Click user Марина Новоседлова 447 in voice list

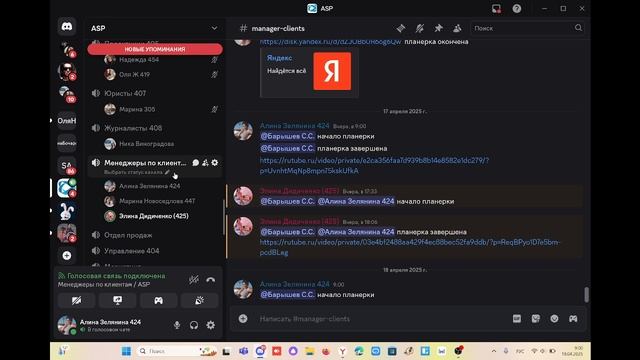point(157,201)
